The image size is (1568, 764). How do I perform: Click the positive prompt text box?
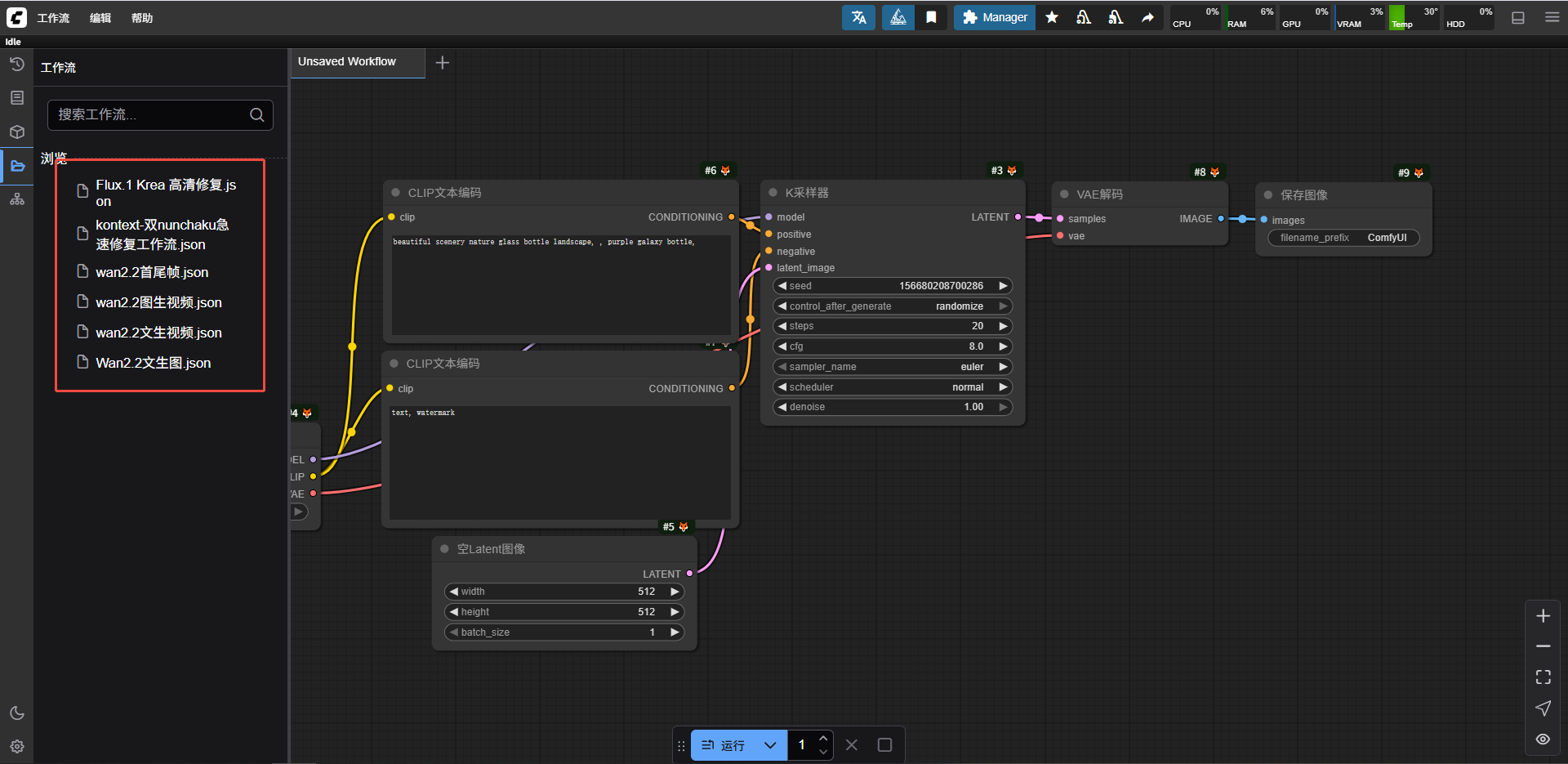[x=561, y=284]
